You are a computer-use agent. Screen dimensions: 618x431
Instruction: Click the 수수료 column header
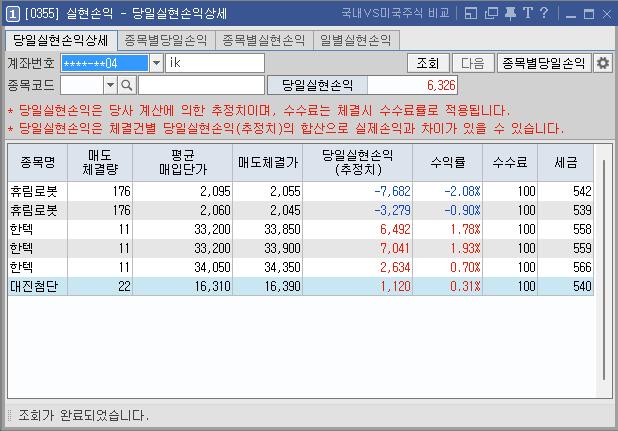[510, 162]
